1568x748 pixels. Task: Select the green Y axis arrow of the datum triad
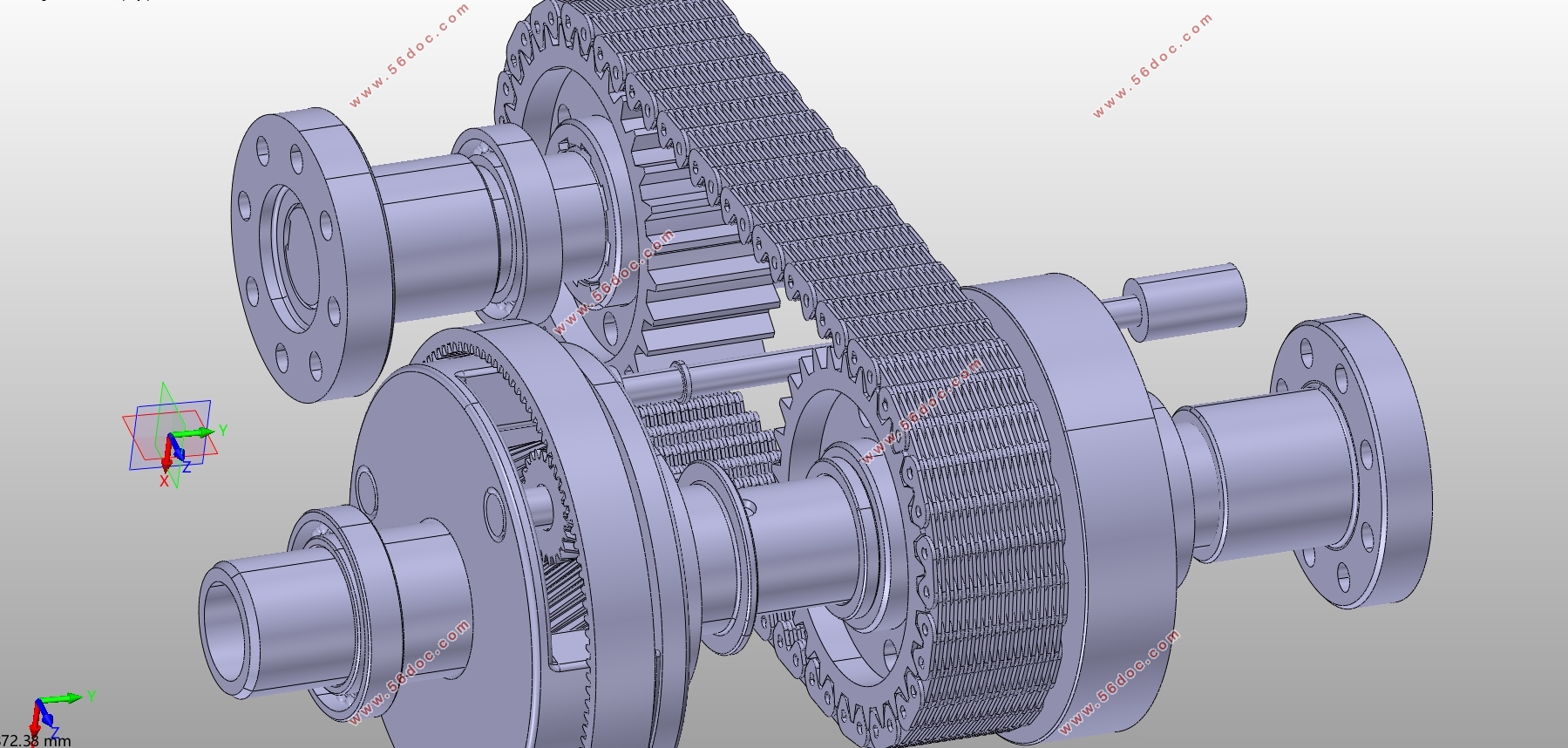pyautogui.click(x=193, y=432)
